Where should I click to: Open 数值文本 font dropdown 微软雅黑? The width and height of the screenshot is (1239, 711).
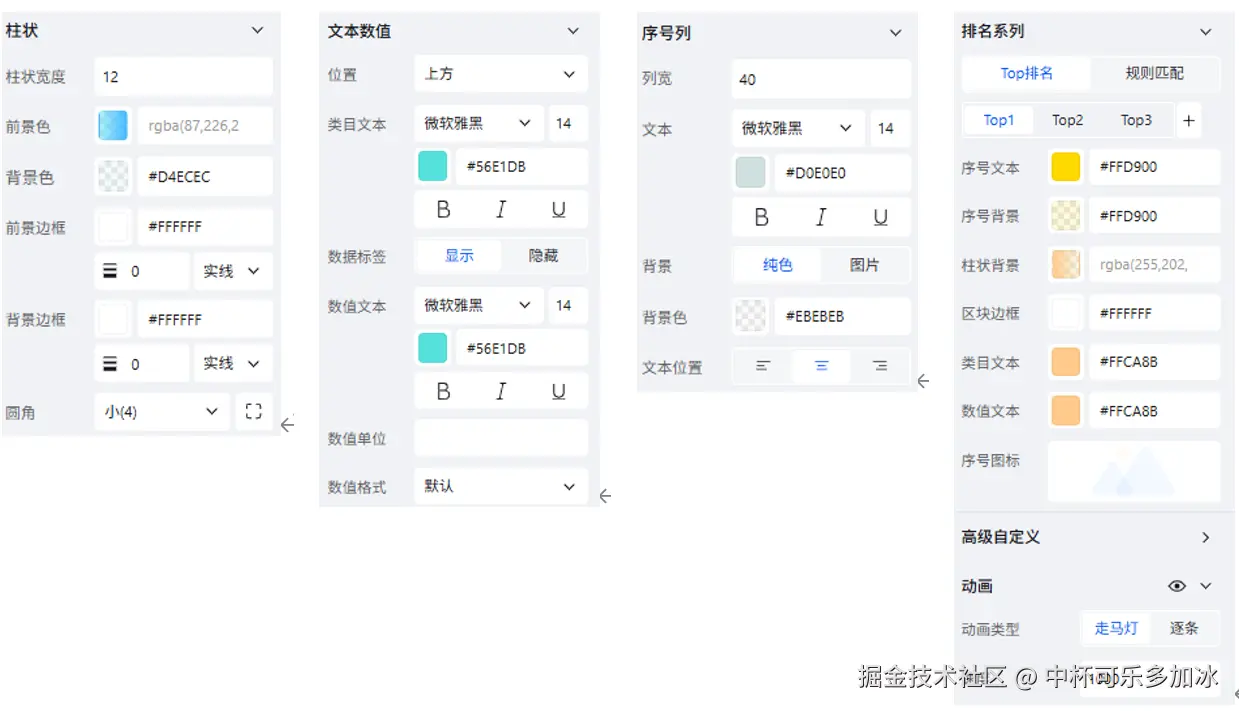point(479,305)
